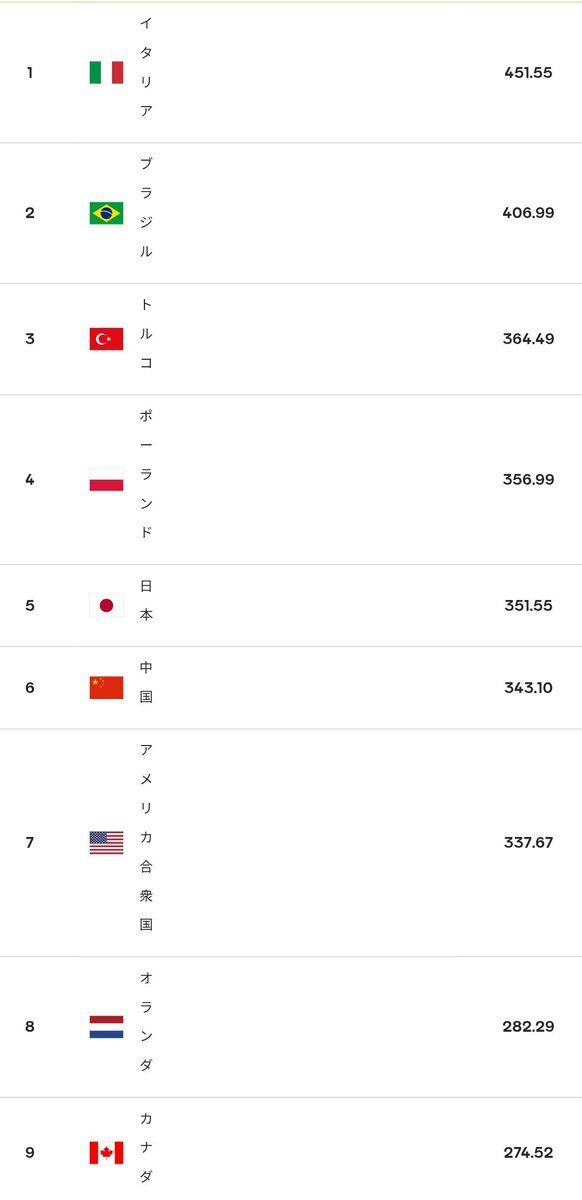
Task: Select the 282.29 points value
Action: point(528,1027)
